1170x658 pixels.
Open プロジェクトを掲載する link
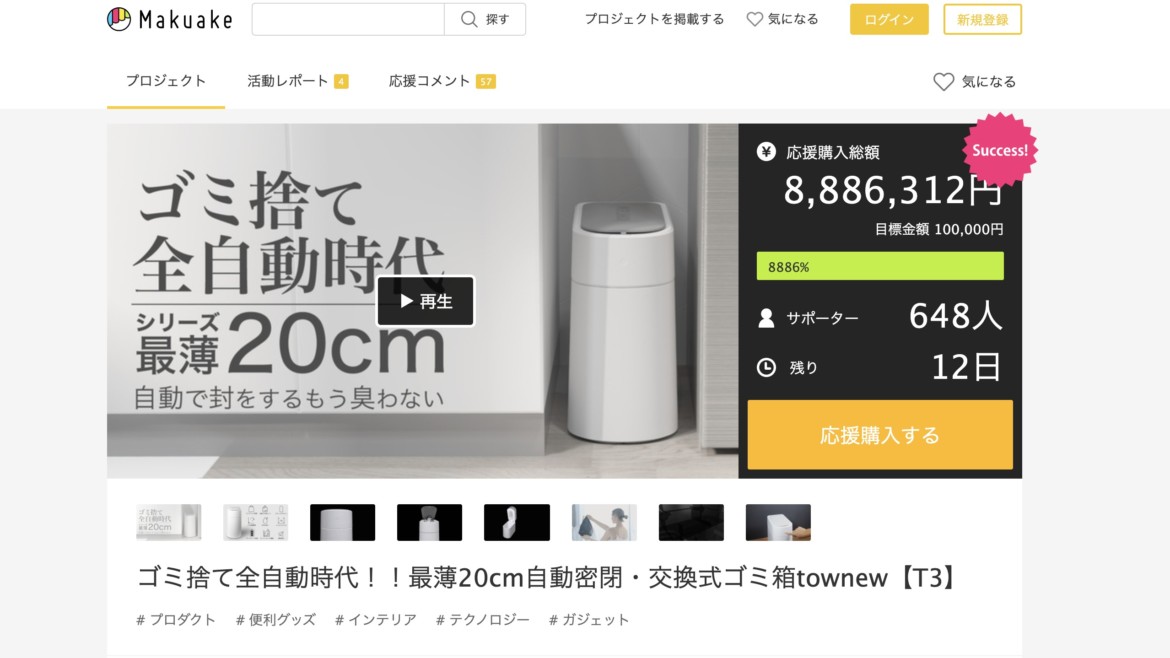[x=654, y=19]
